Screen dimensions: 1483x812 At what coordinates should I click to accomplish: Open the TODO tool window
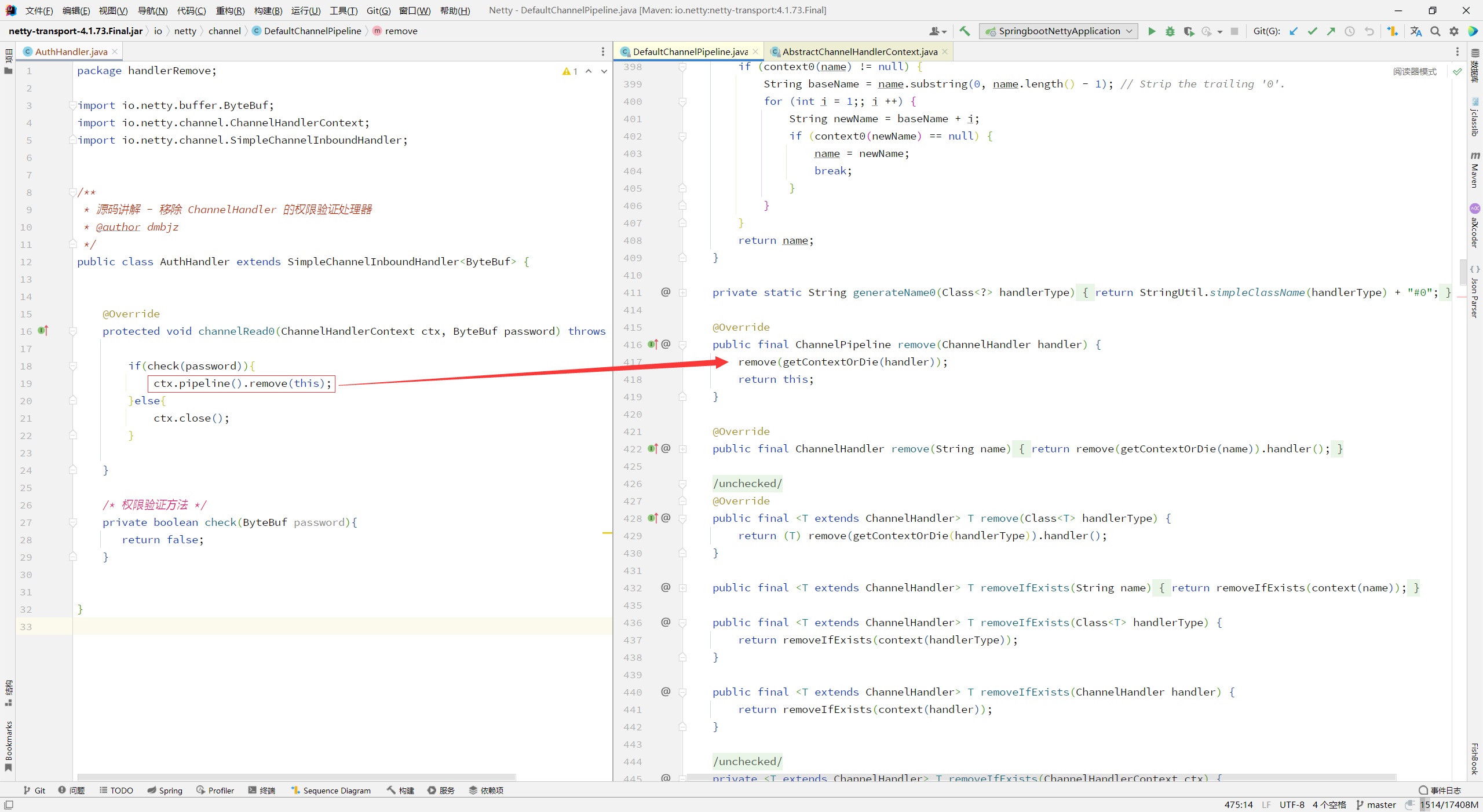point(116,790)
